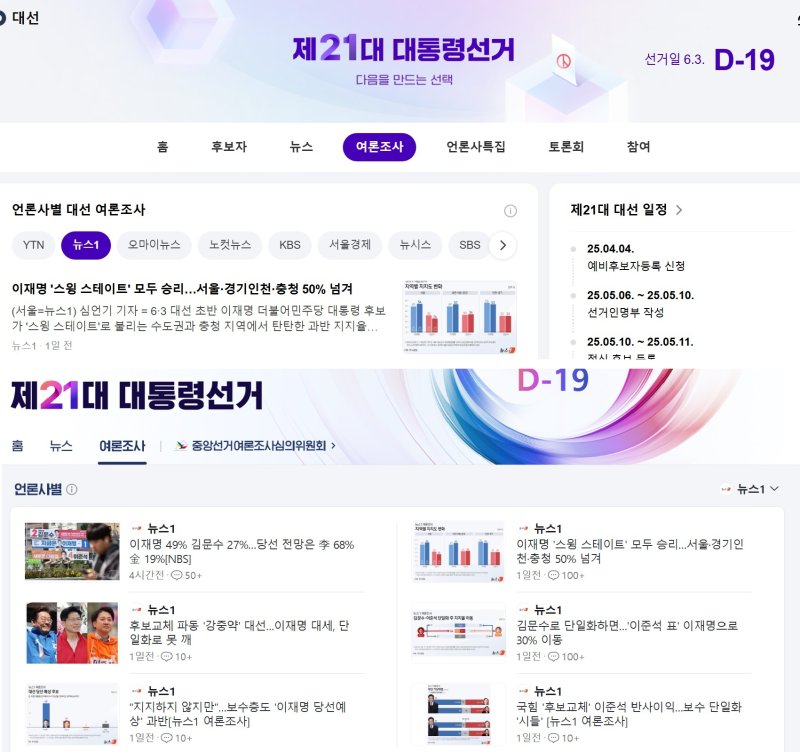Click the bar chart thumbnail in top article
The image size is (800, 752).
pos(459,316)
